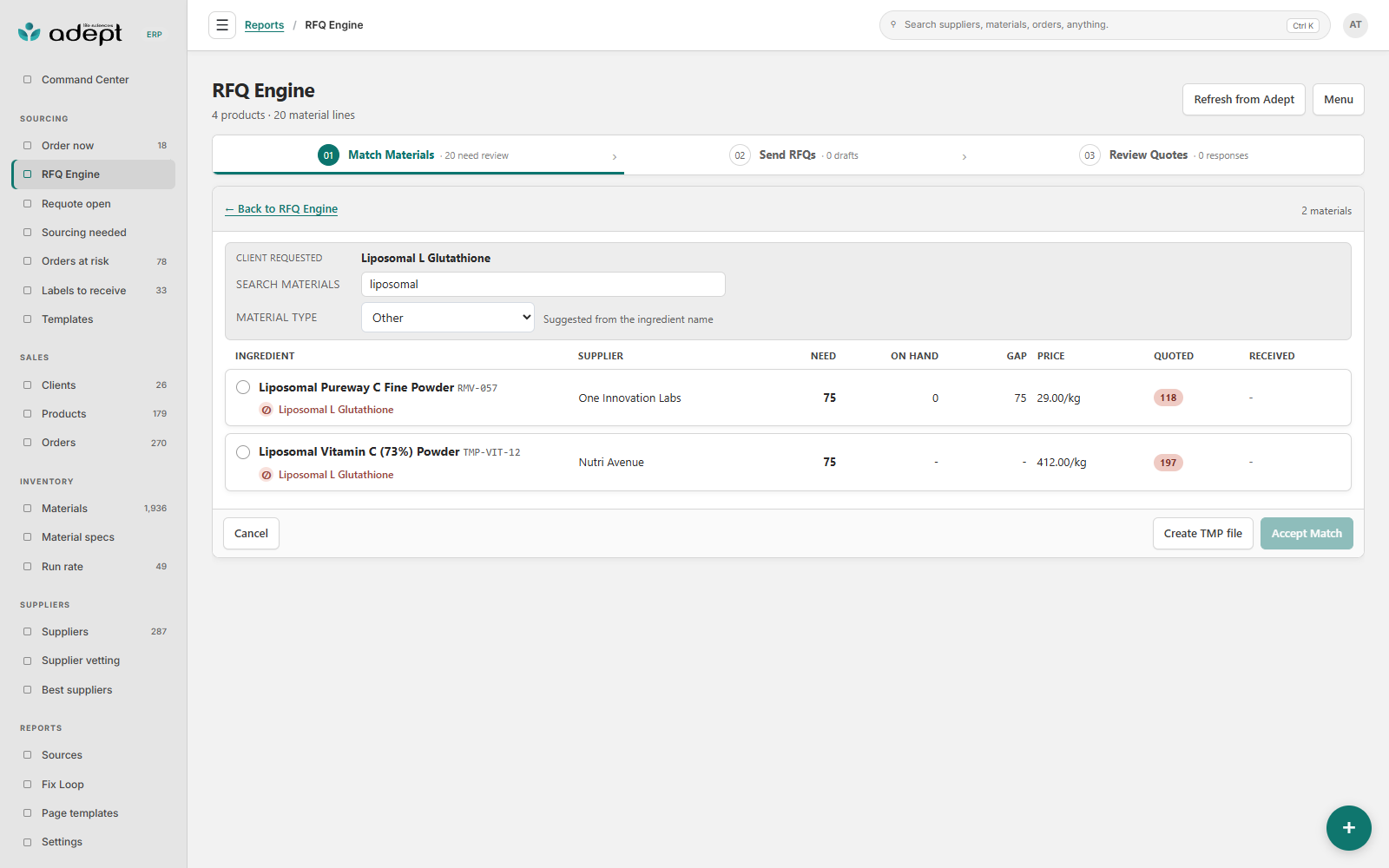
Task: Open the Match Materials step tab
Action: 418,155
